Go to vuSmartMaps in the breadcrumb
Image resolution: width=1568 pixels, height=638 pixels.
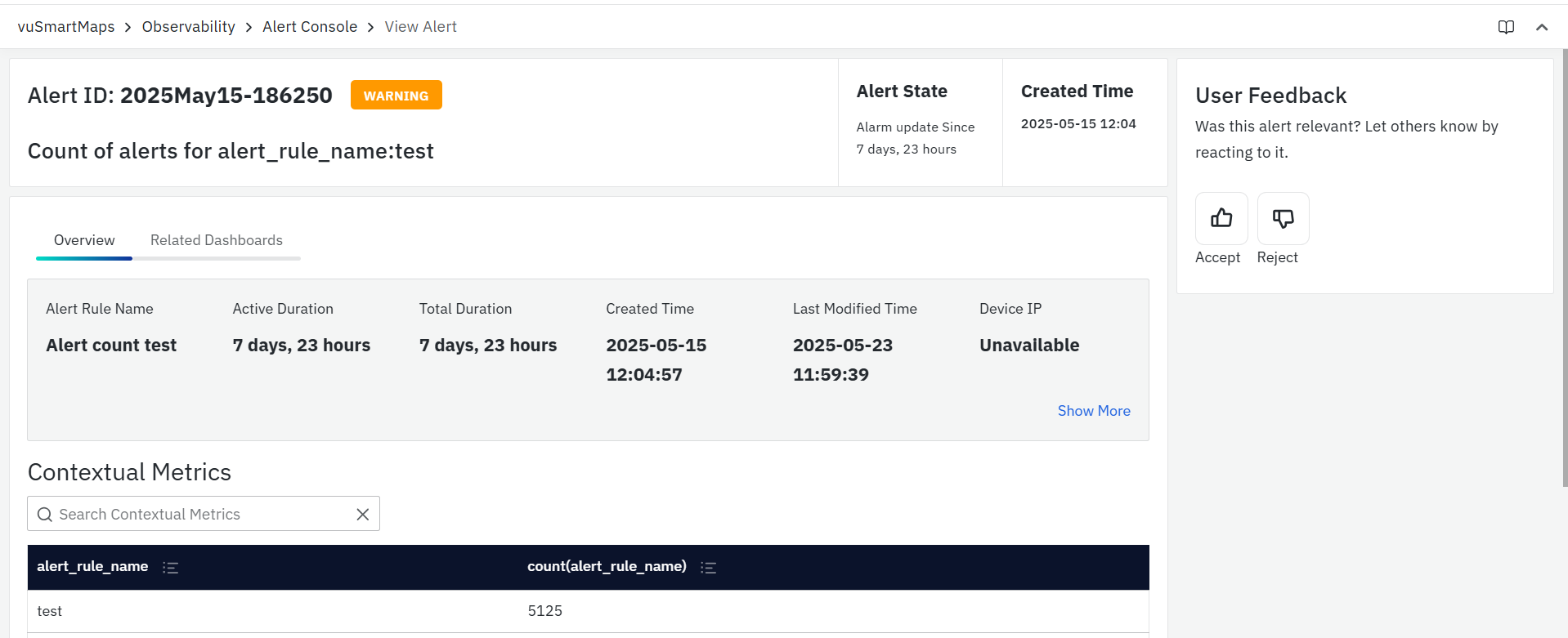click(x=66, y=27)
